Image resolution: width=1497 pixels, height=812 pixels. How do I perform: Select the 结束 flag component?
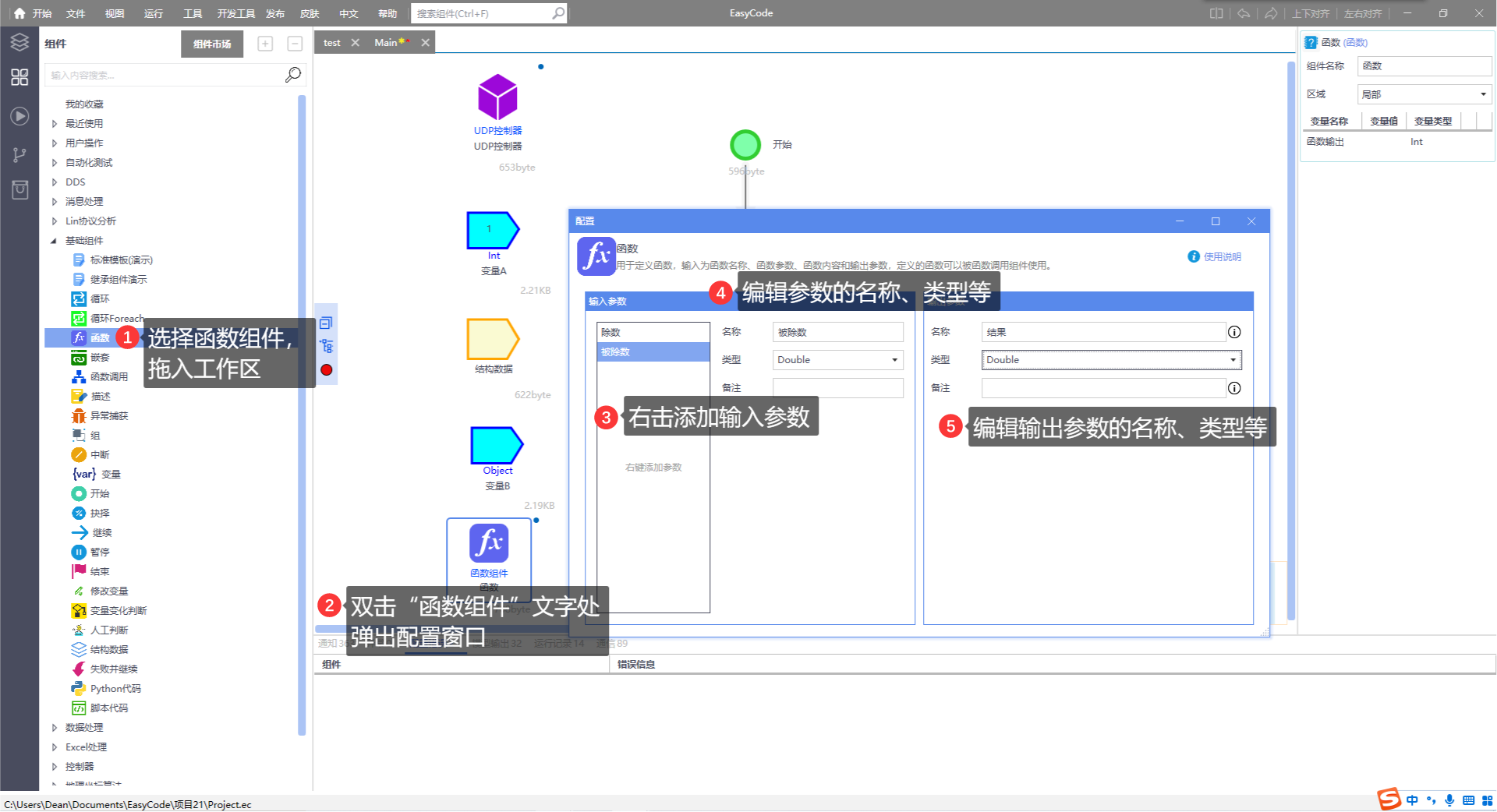[91, 571]
